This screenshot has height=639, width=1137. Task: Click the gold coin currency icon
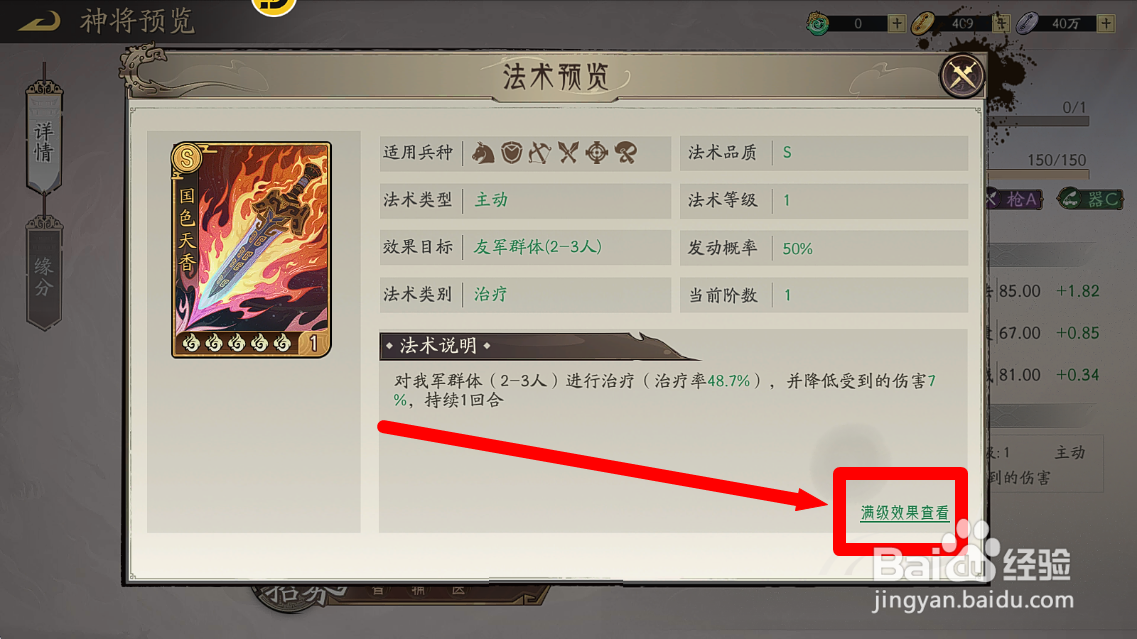pyautogui.click(x=922, y=23)
